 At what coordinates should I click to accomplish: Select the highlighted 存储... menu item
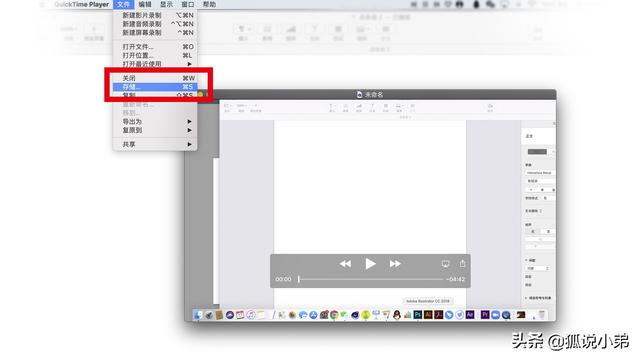click(155, 87)
